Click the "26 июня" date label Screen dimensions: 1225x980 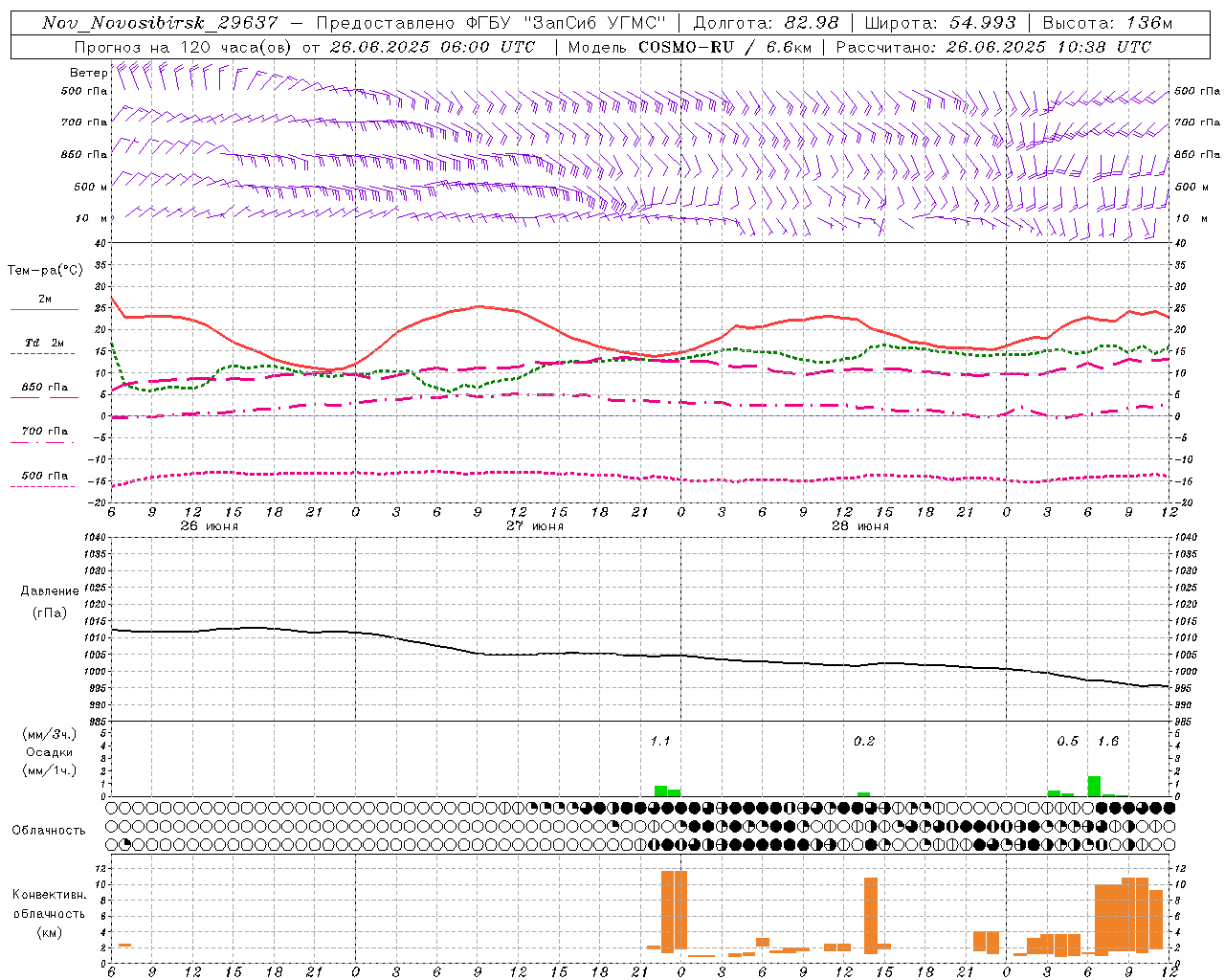tap(209, 526)
